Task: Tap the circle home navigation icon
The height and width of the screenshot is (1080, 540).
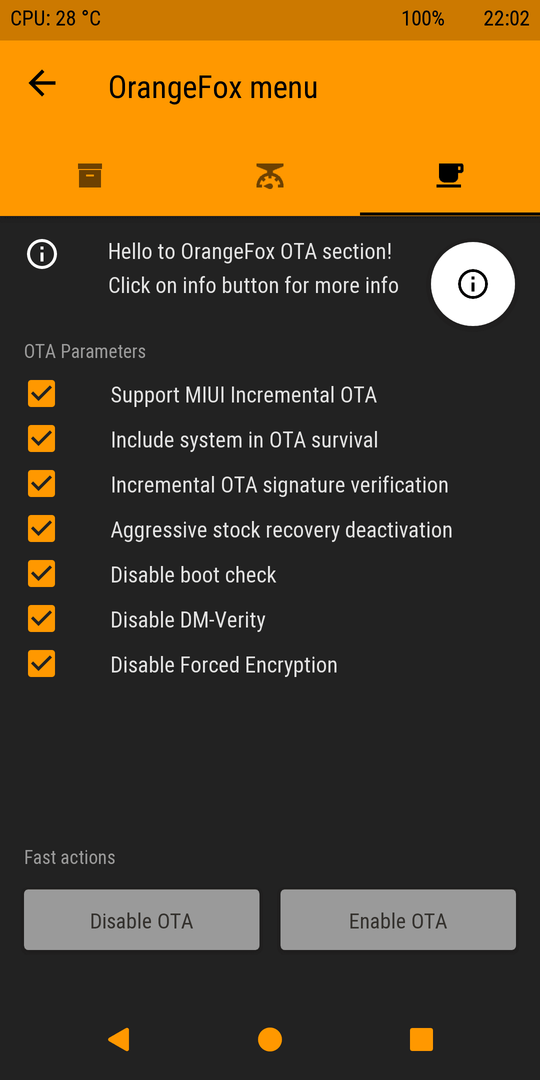Action: (270, 1039)
